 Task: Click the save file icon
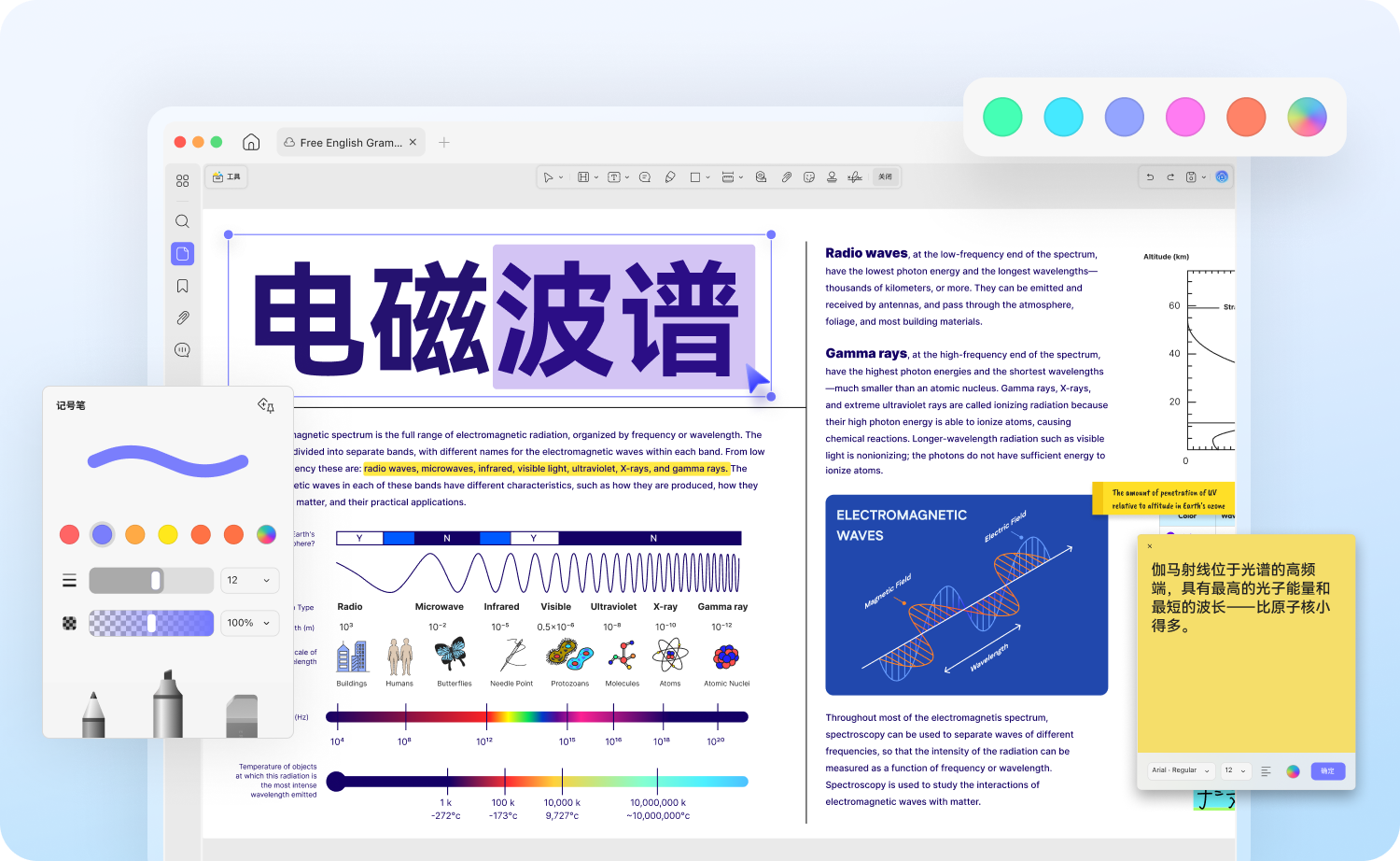(1191, 177)
